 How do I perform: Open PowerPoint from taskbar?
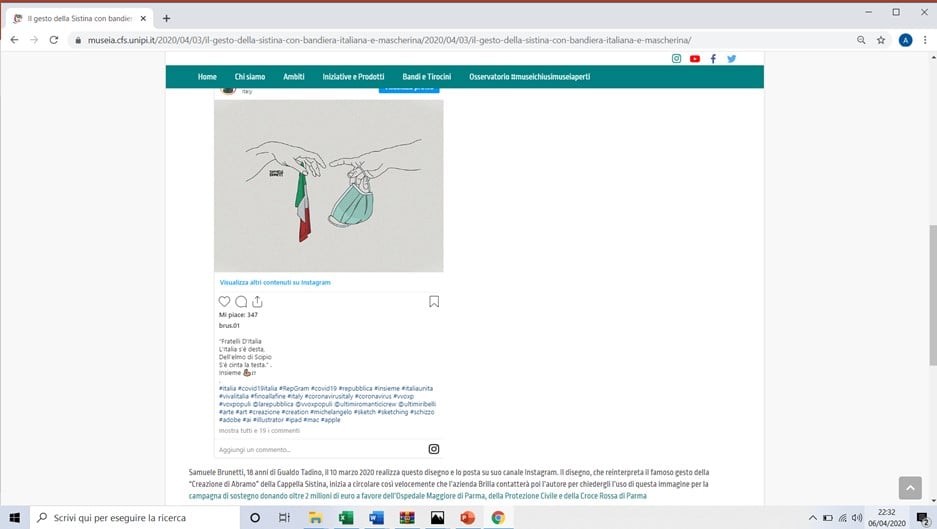pyautogui.click(x=467, y=518)
